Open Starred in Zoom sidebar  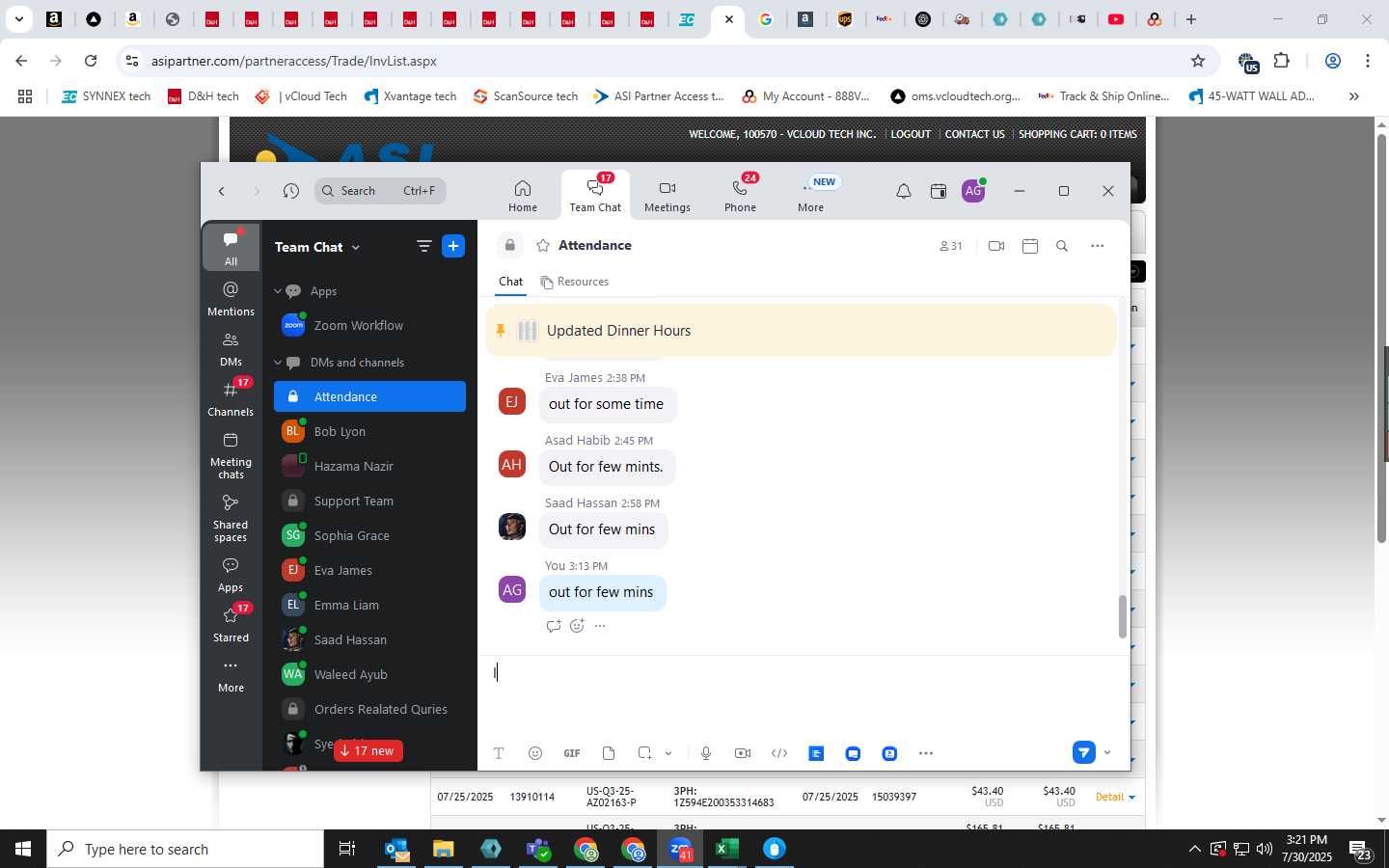point(231,623)
